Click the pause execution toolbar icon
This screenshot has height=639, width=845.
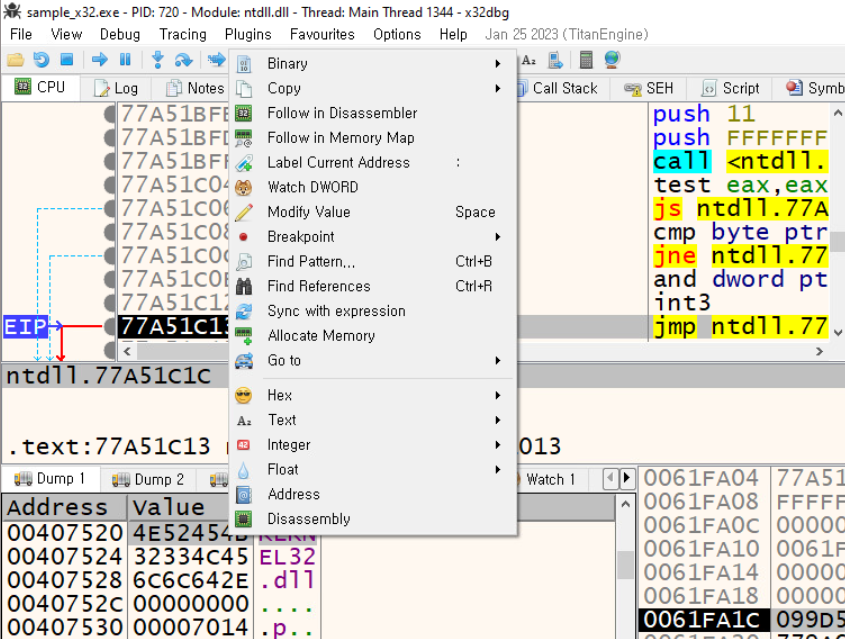(x=125, y=59)
